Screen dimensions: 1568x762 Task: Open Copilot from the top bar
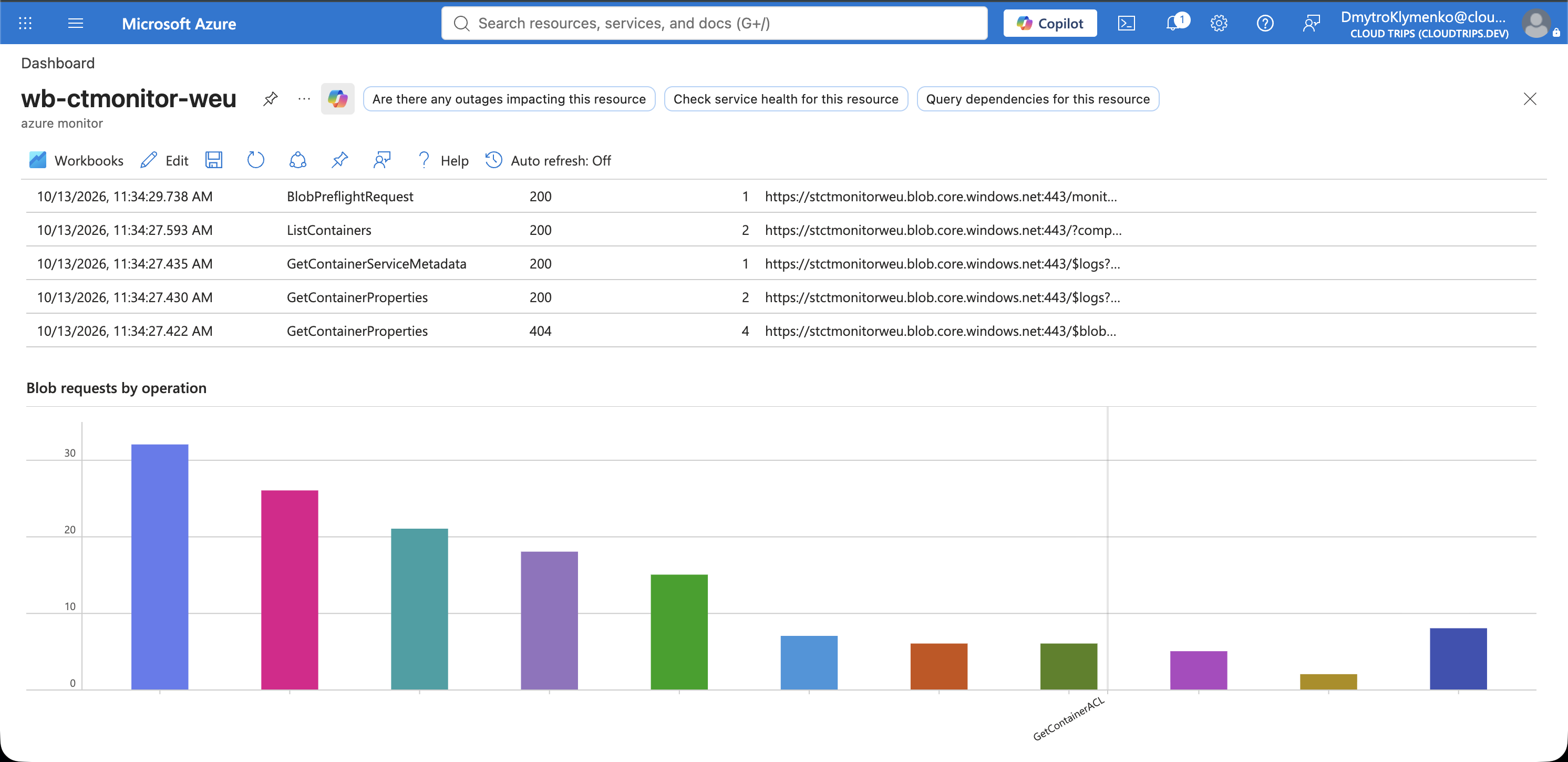[1050, 23]
